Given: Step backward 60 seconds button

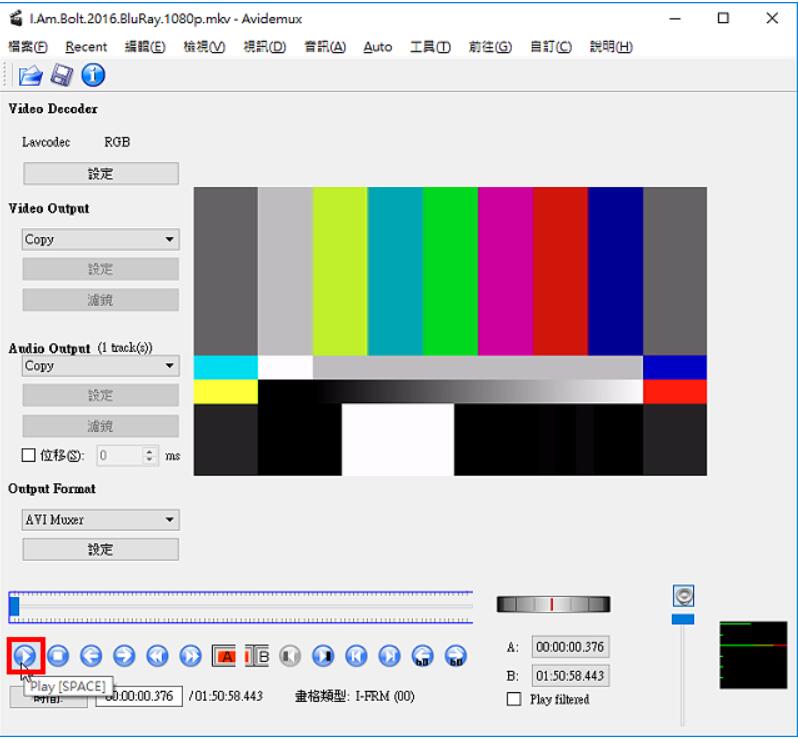Looking at the screenshot, I should coord(422,656).
